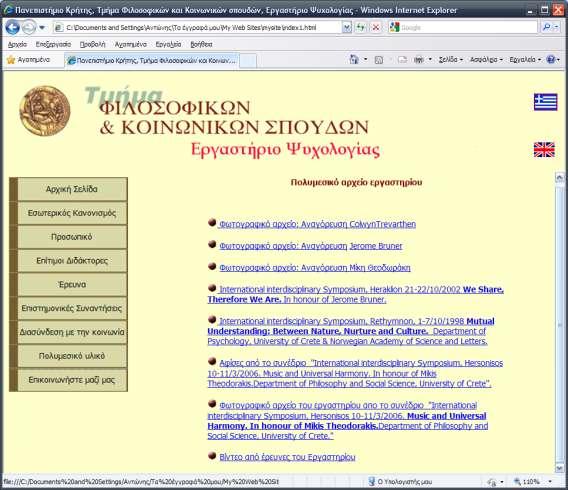Click the page scrollbar up arrow
Screen dimensions: 568x490
[559, 177]
